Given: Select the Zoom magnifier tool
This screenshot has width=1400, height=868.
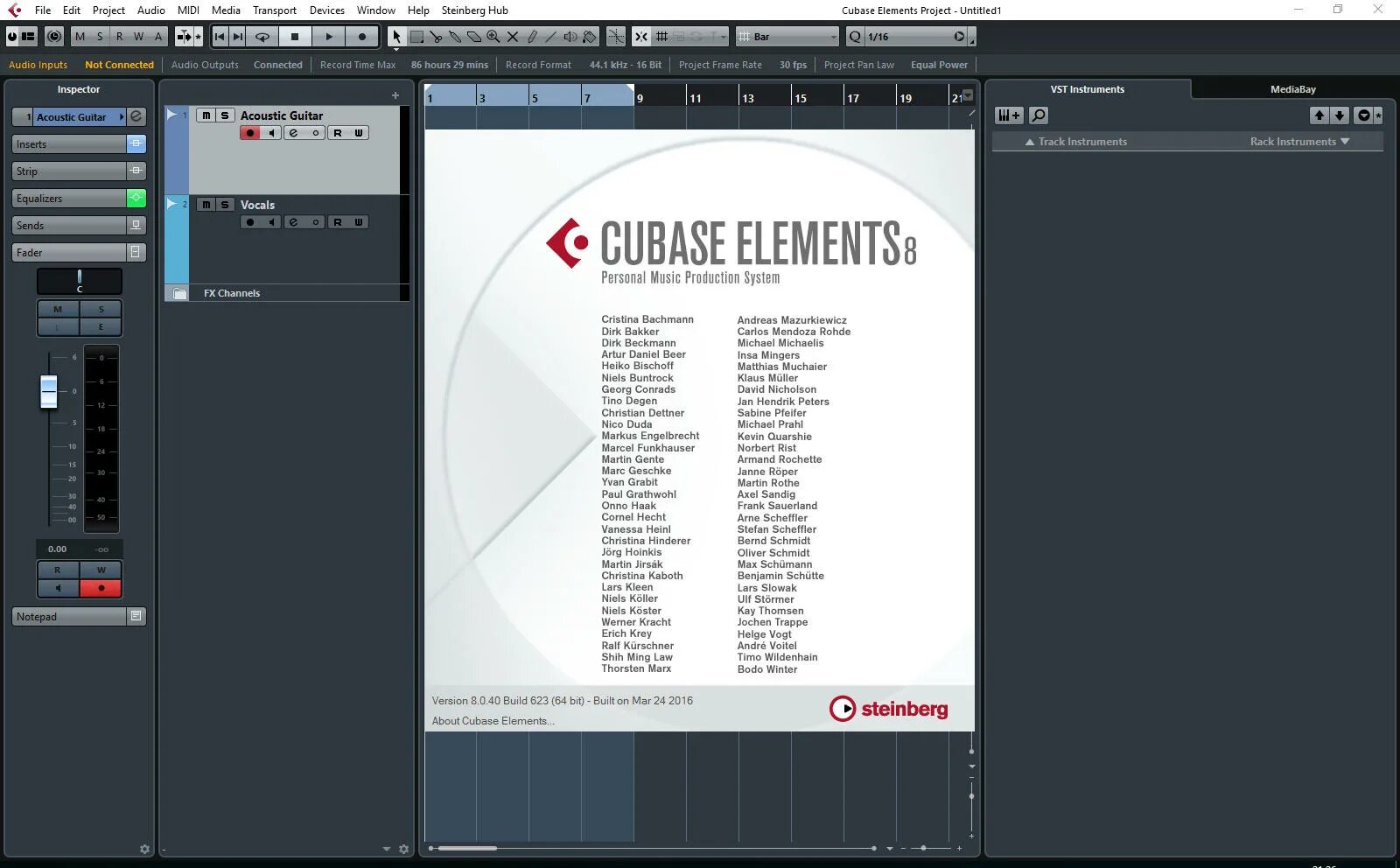Looking at the screenshot, I should point(493,37).
